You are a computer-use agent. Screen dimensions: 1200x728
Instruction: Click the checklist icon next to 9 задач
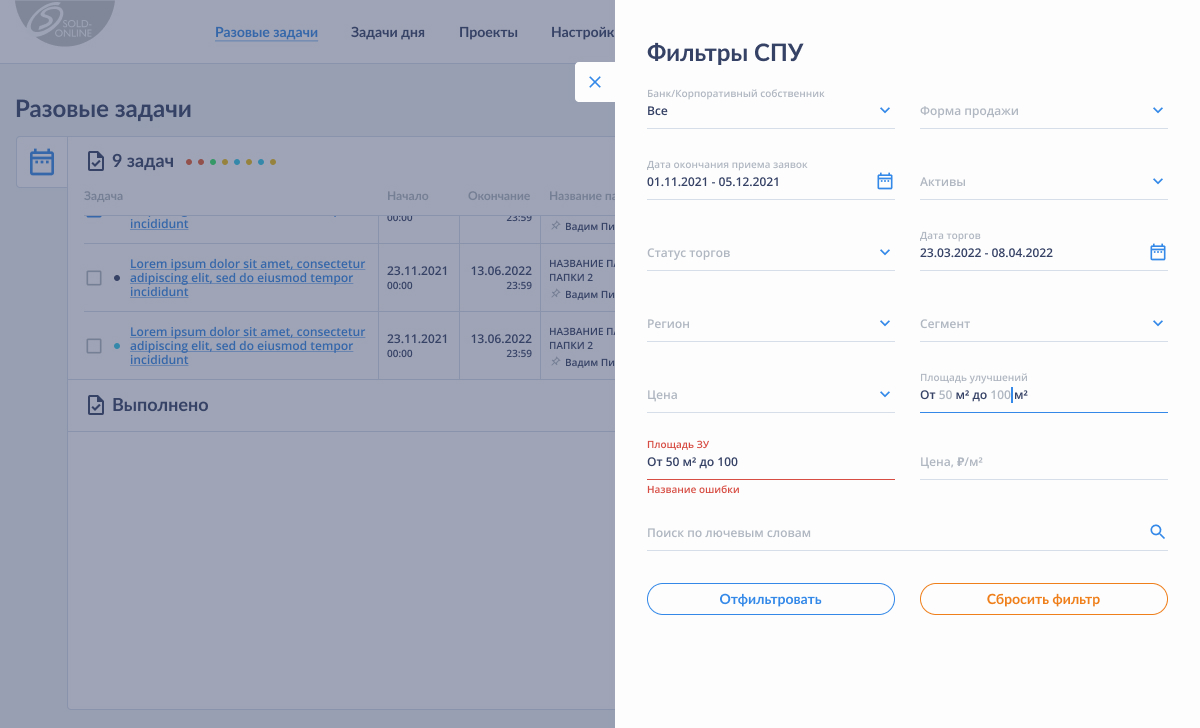click(x=95, y=161)
